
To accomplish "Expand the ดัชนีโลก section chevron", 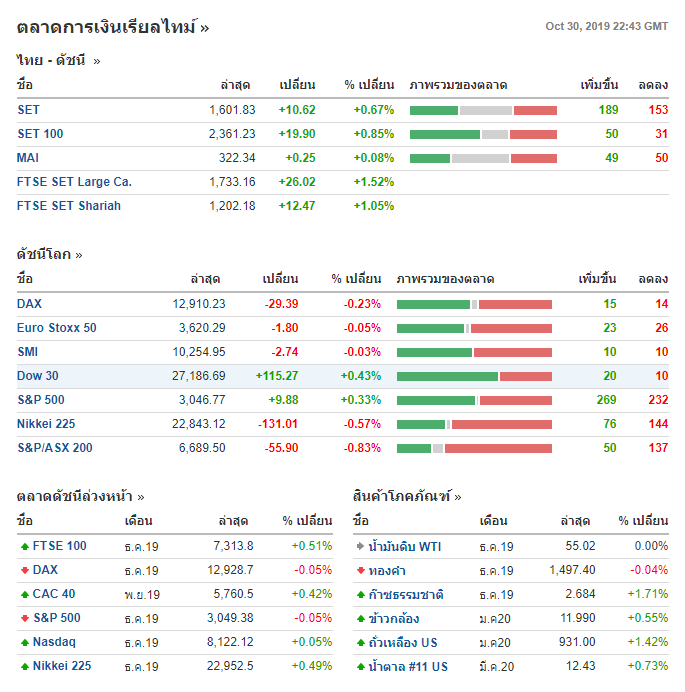I will click(x=79, y=255).
